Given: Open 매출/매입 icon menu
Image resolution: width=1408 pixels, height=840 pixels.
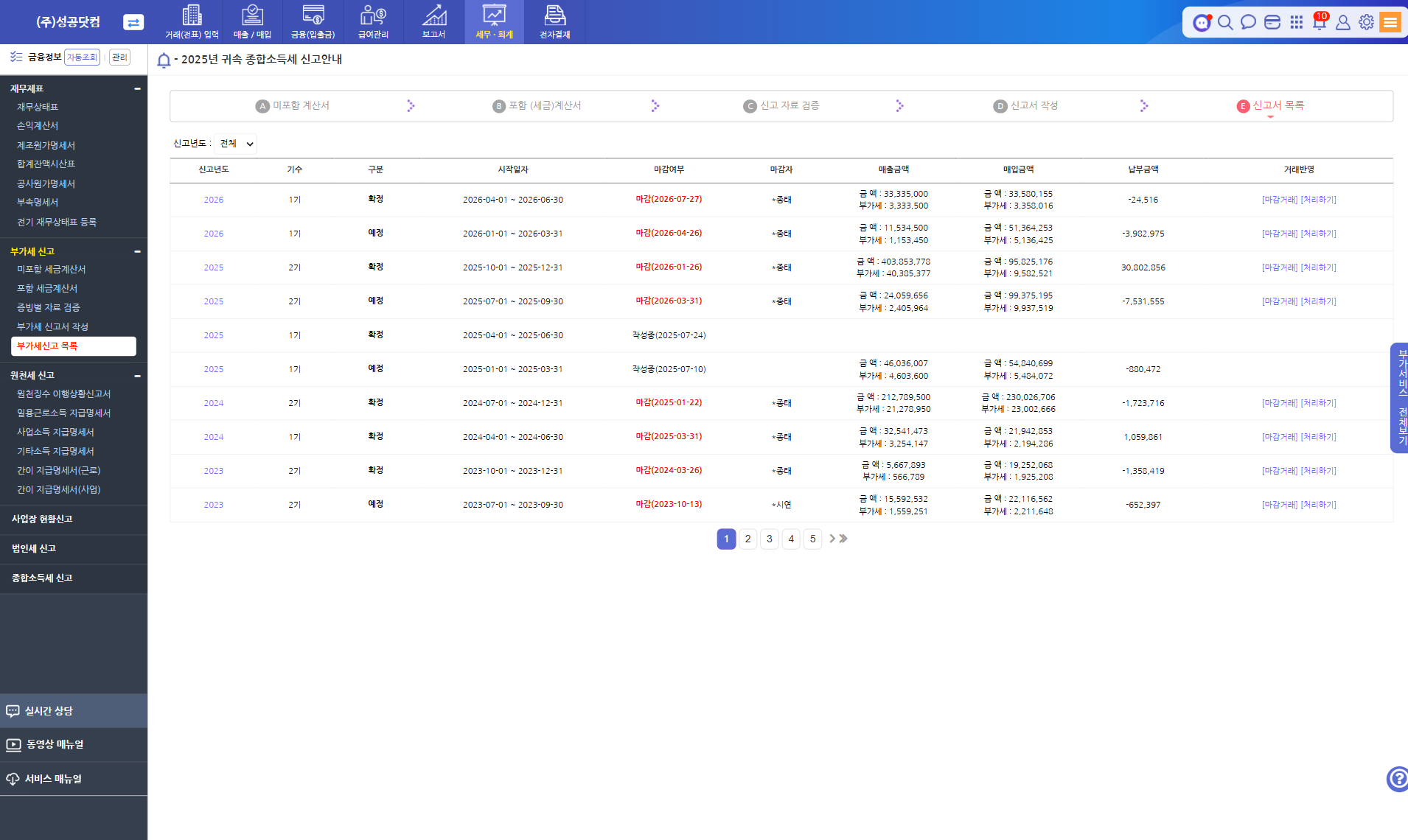Looking at the screenshot, I should (x=252, y=22).
